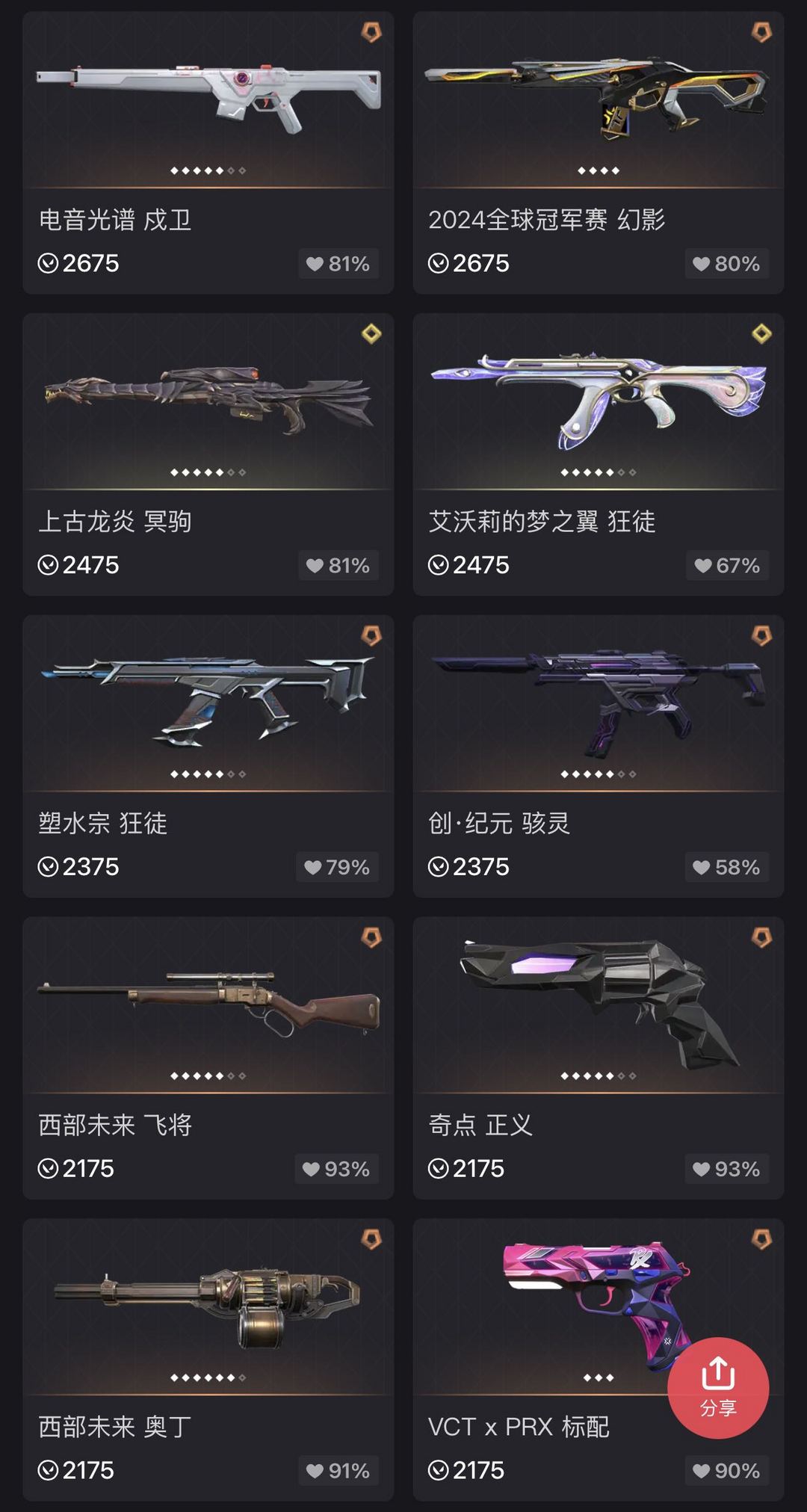Click yellow tier badge on 艾沃莉的梦之翼 狂徒
The height and width of the screenshot is (1512, 807).
[x=761, y=333]
